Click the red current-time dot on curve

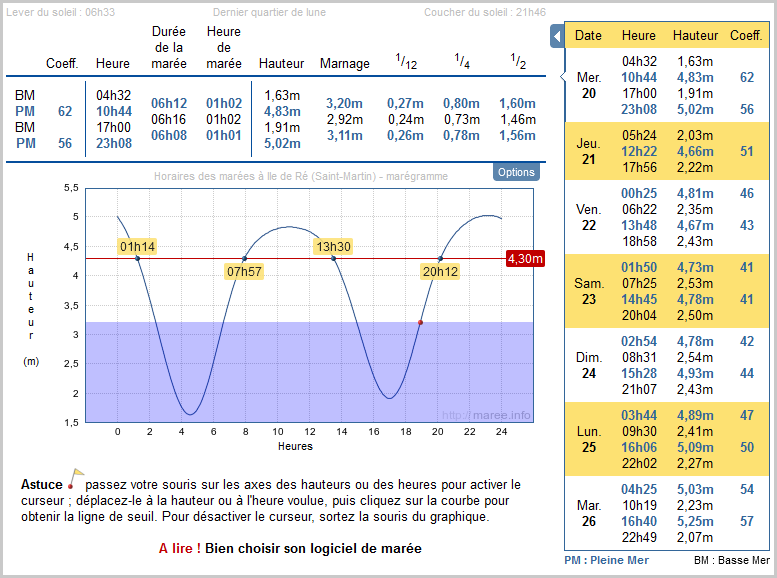tap(420, 322)
